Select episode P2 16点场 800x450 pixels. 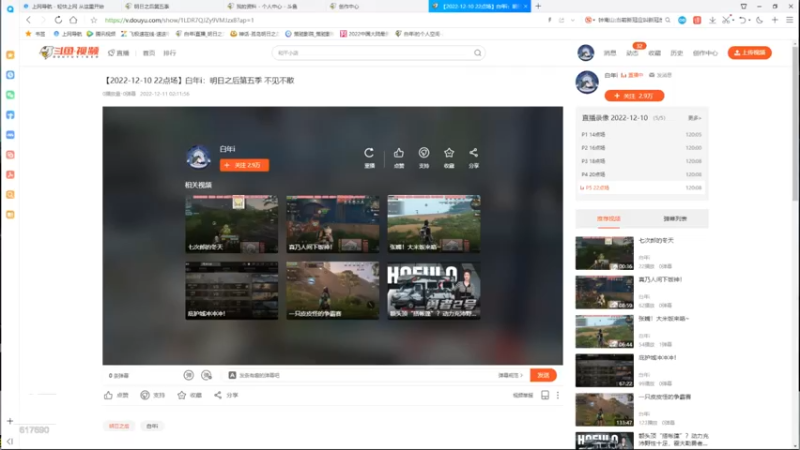(641, 148)
